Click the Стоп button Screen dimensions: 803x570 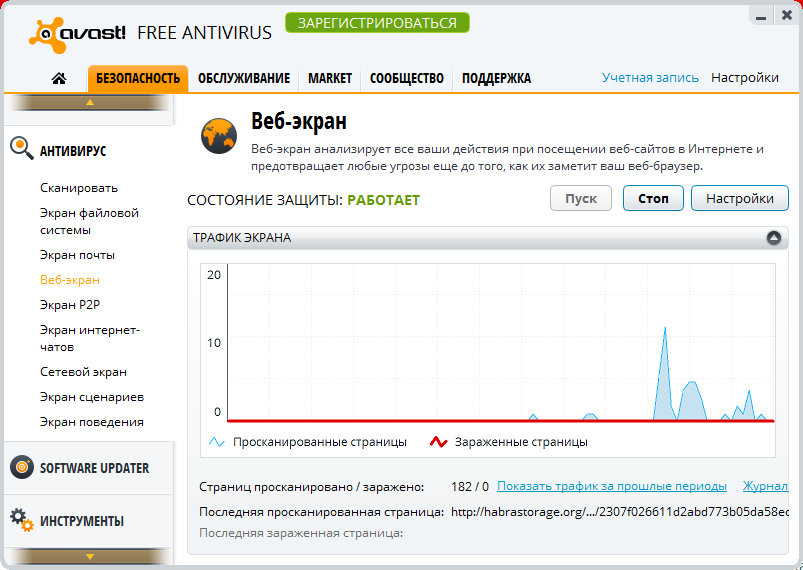click(x=653, y=198)
